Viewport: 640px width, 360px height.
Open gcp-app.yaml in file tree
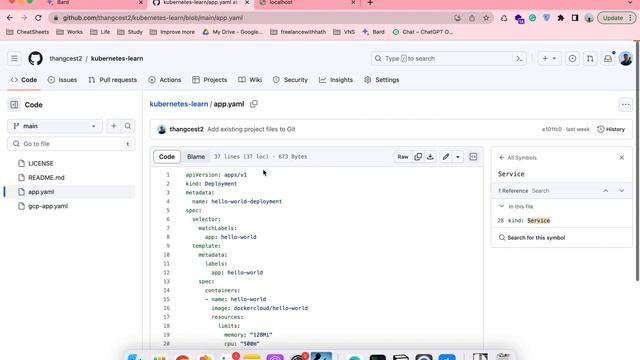click(x=48, y=206)
